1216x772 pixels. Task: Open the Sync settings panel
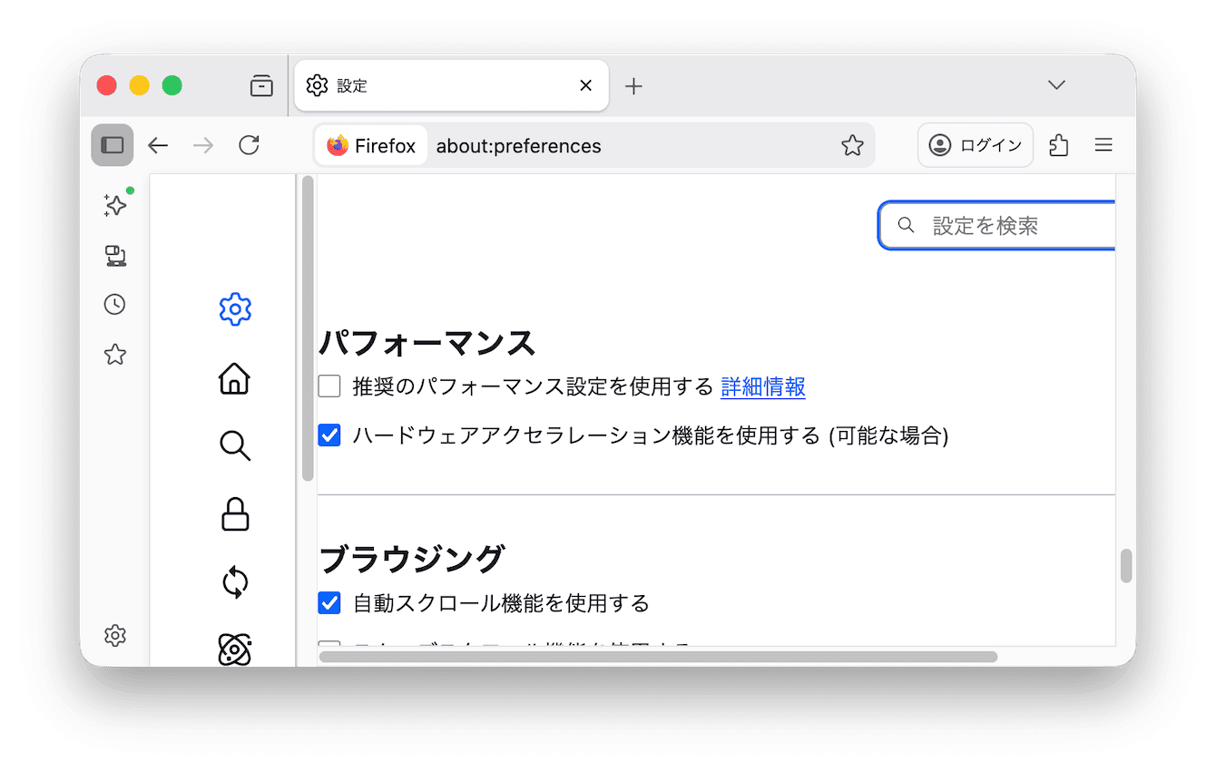(234, 583)
